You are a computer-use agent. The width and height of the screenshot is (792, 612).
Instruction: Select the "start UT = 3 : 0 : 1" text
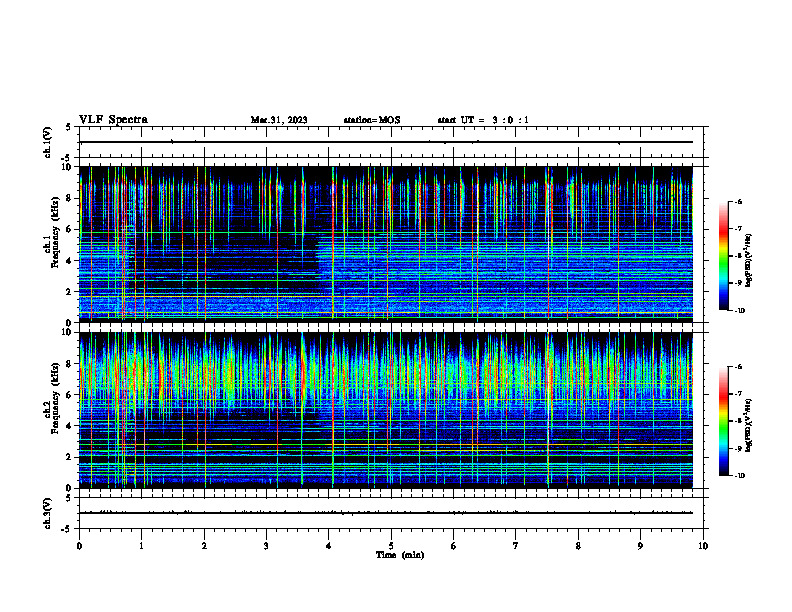click(x=483, y=120)
